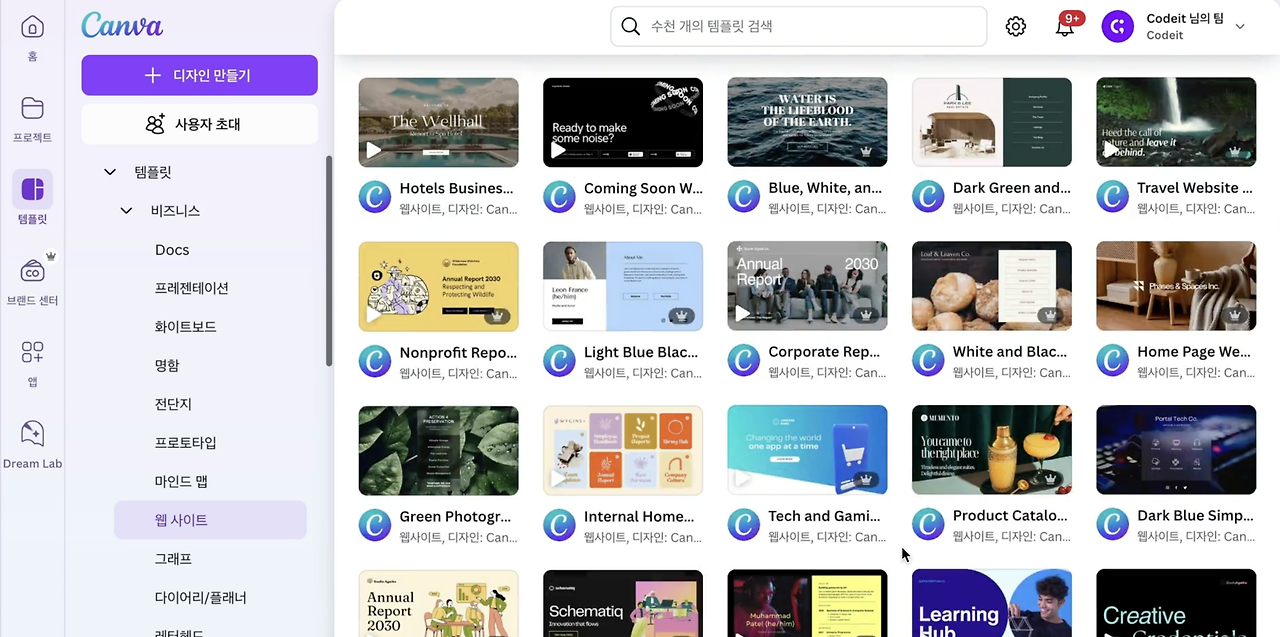Click the crown badge on White and Black thumbnail
Screen dimensions: 1280x637
click(1050, 316)
